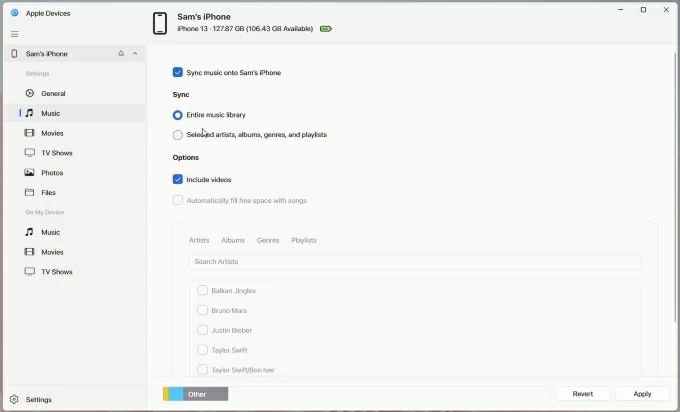The image size is (680, 412).
Task: Click the hamburger menu icon
Action: coord(14,34)
